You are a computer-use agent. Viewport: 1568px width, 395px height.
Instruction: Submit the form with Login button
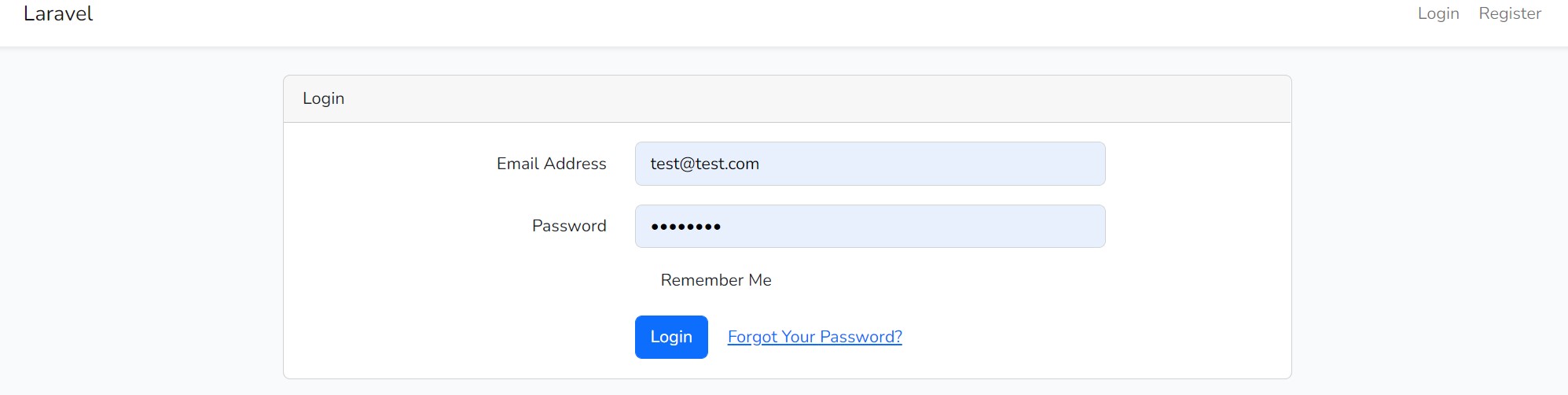670,337
